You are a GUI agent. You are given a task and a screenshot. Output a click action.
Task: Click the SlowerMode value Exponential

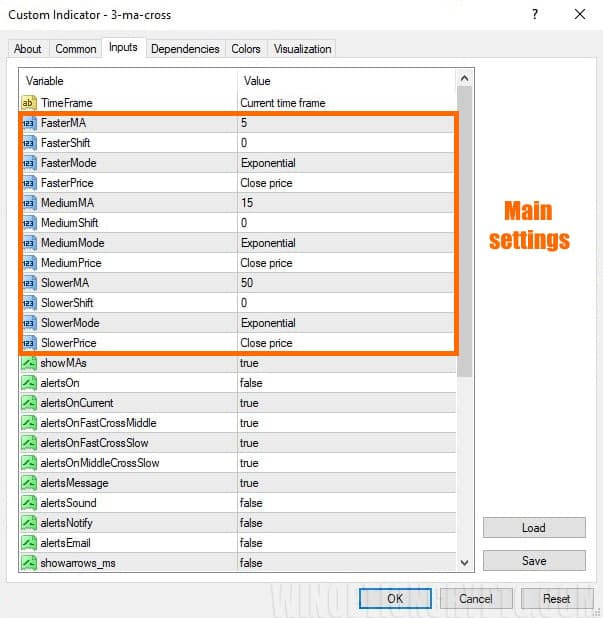(268, 323)
